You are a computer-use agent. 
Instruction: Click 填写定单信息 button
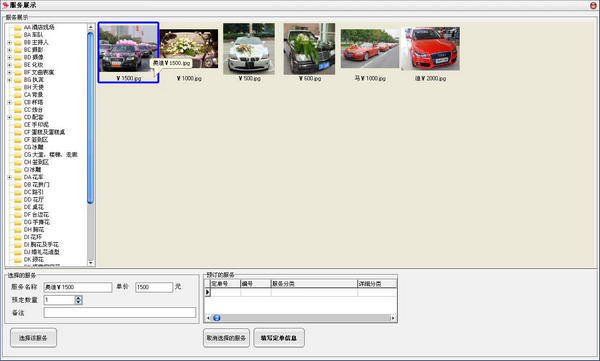click(279, 338)
